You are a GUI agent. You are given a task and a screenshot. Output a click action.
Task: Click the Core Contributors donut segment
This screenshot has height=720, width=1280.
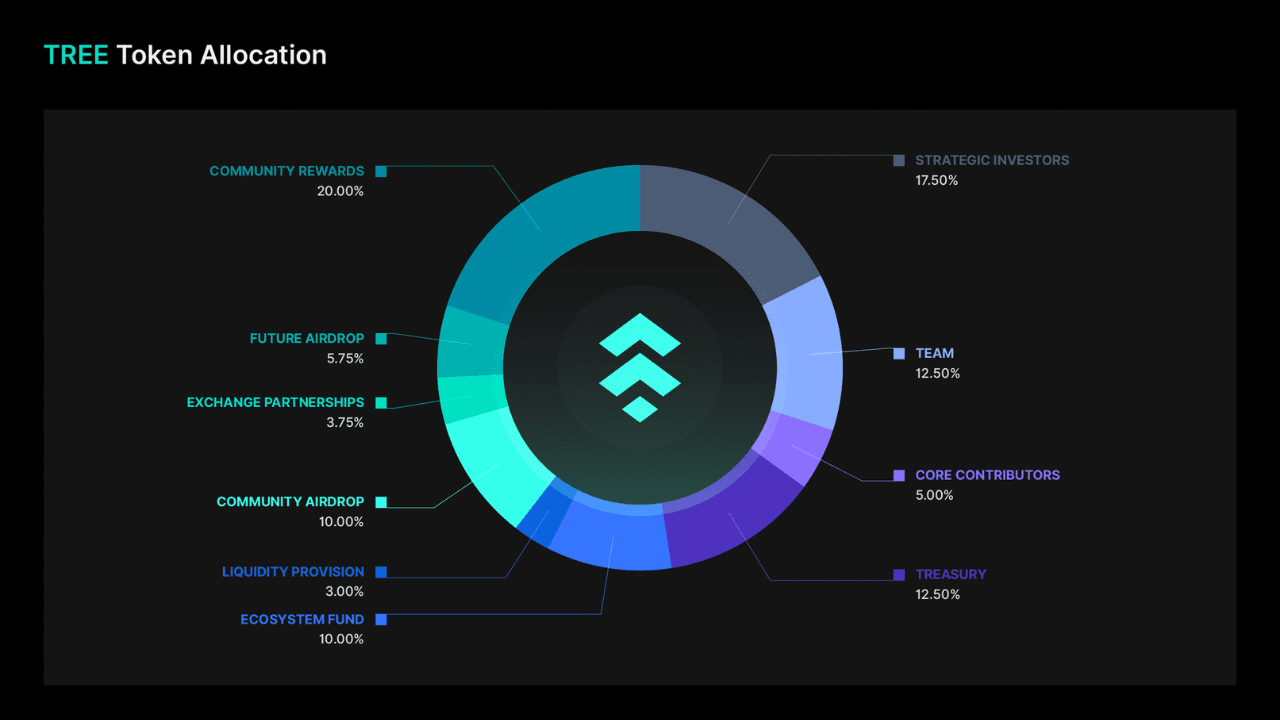[x=793, y=448]
